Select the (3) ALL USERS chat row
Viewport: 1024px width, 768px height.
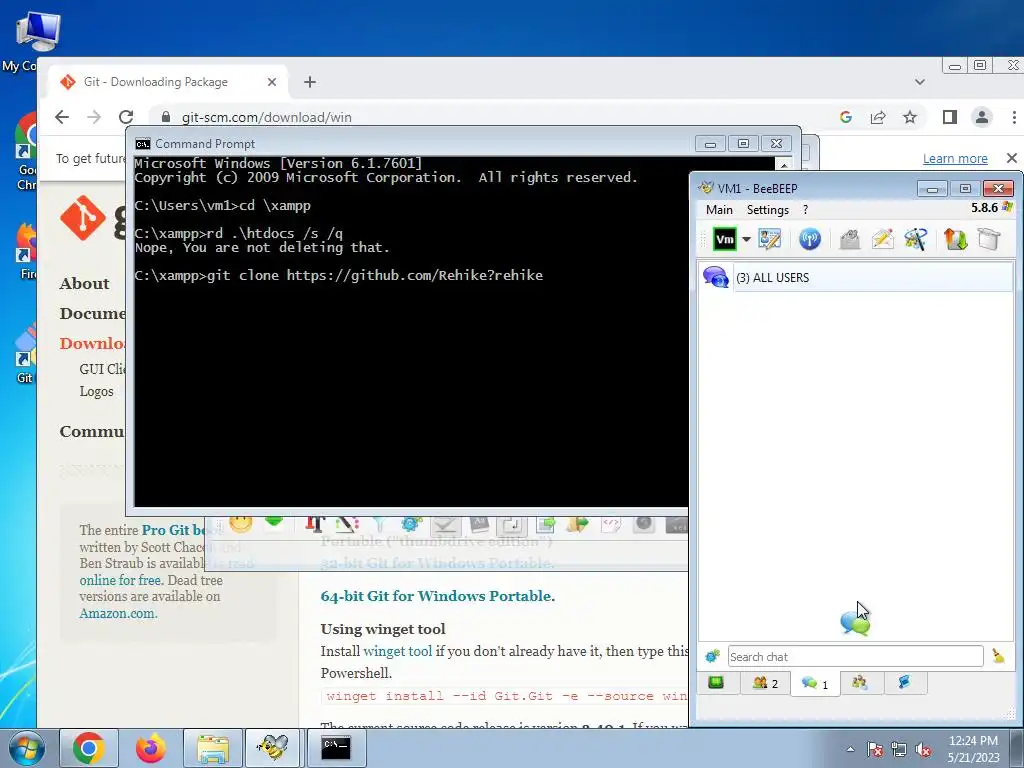tap(857, 278)
